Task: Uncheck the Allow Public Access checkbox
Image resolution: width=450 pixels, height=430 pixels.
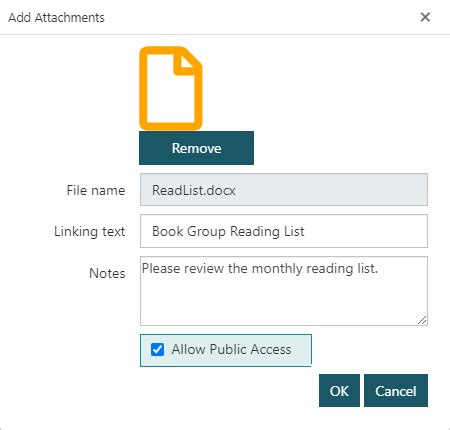Action: (157, 350)
